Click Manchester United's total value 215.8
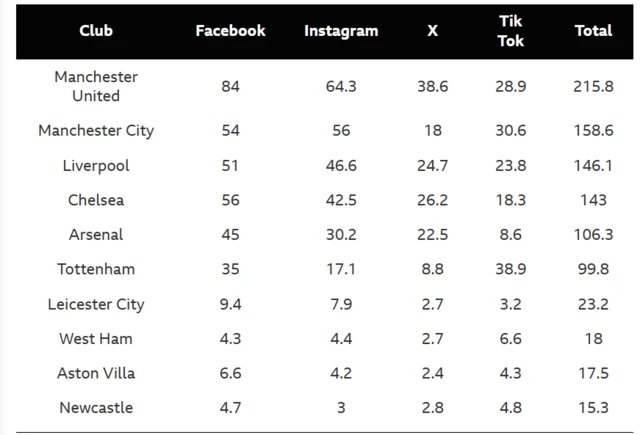This screenshot has height=435, width=640. tap(593, 86)
